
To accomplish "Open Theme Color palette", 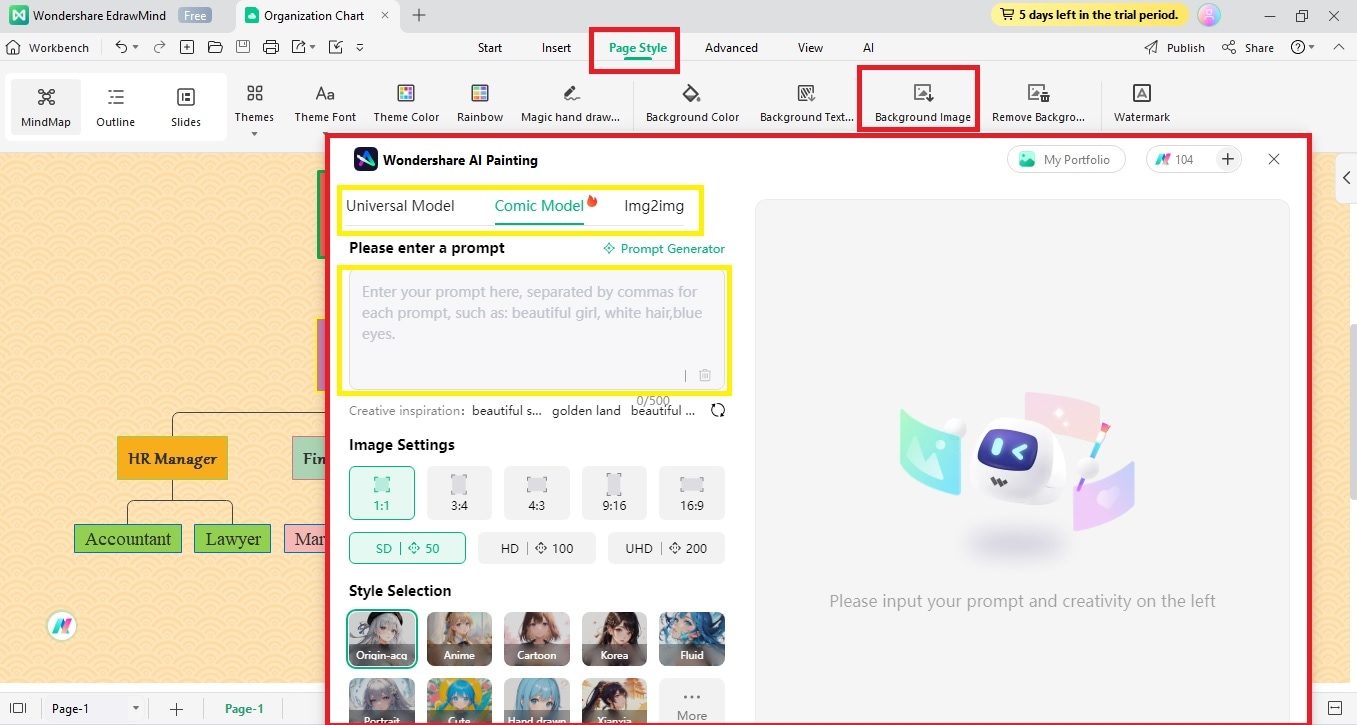I will (x=406, y=104).
